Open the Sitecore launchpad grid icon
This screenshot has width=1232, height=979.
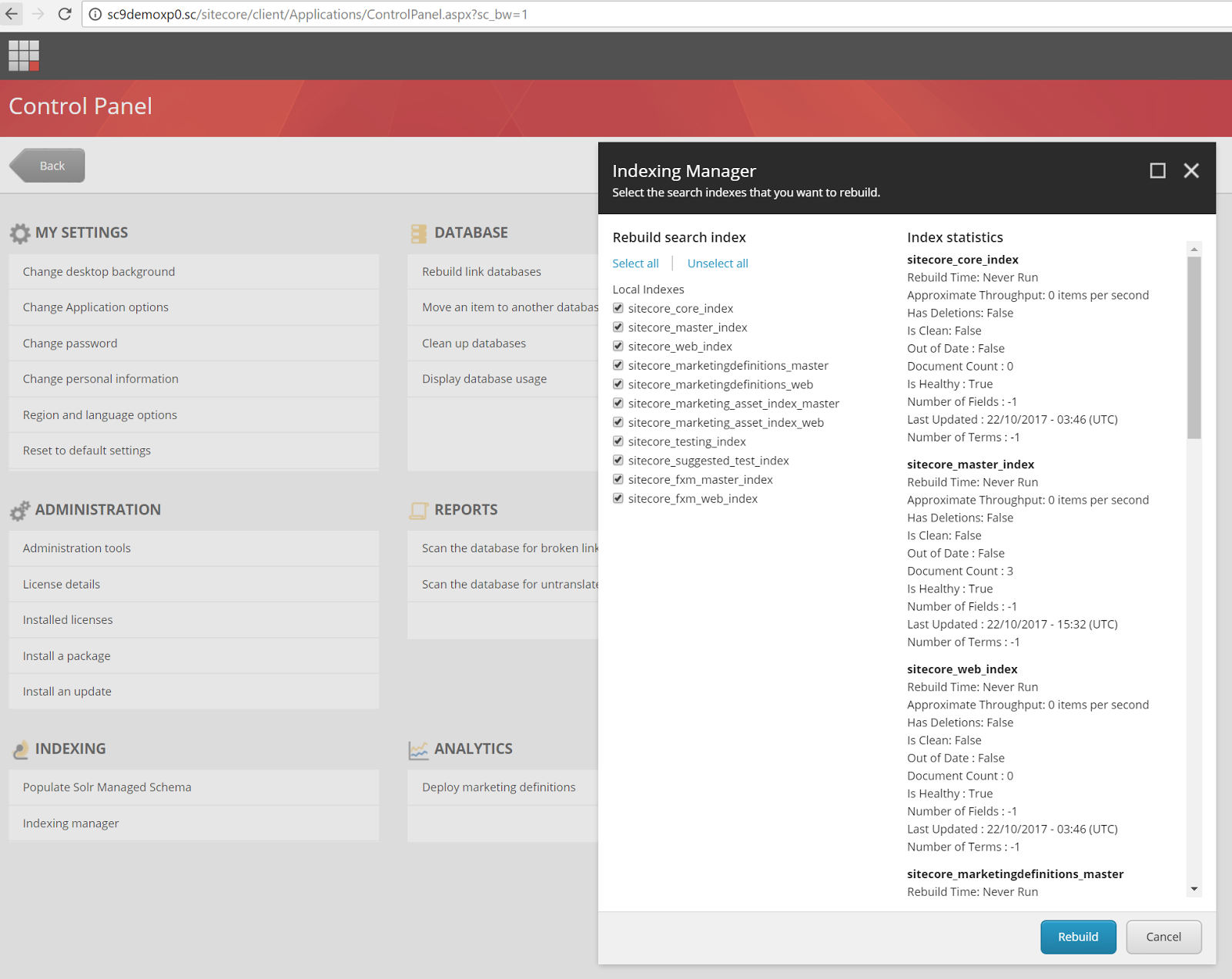(x=24, y=55)
